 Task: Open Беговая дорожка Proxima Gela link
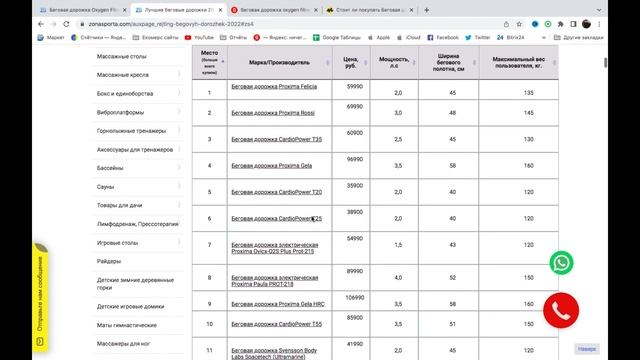[272, 166]
